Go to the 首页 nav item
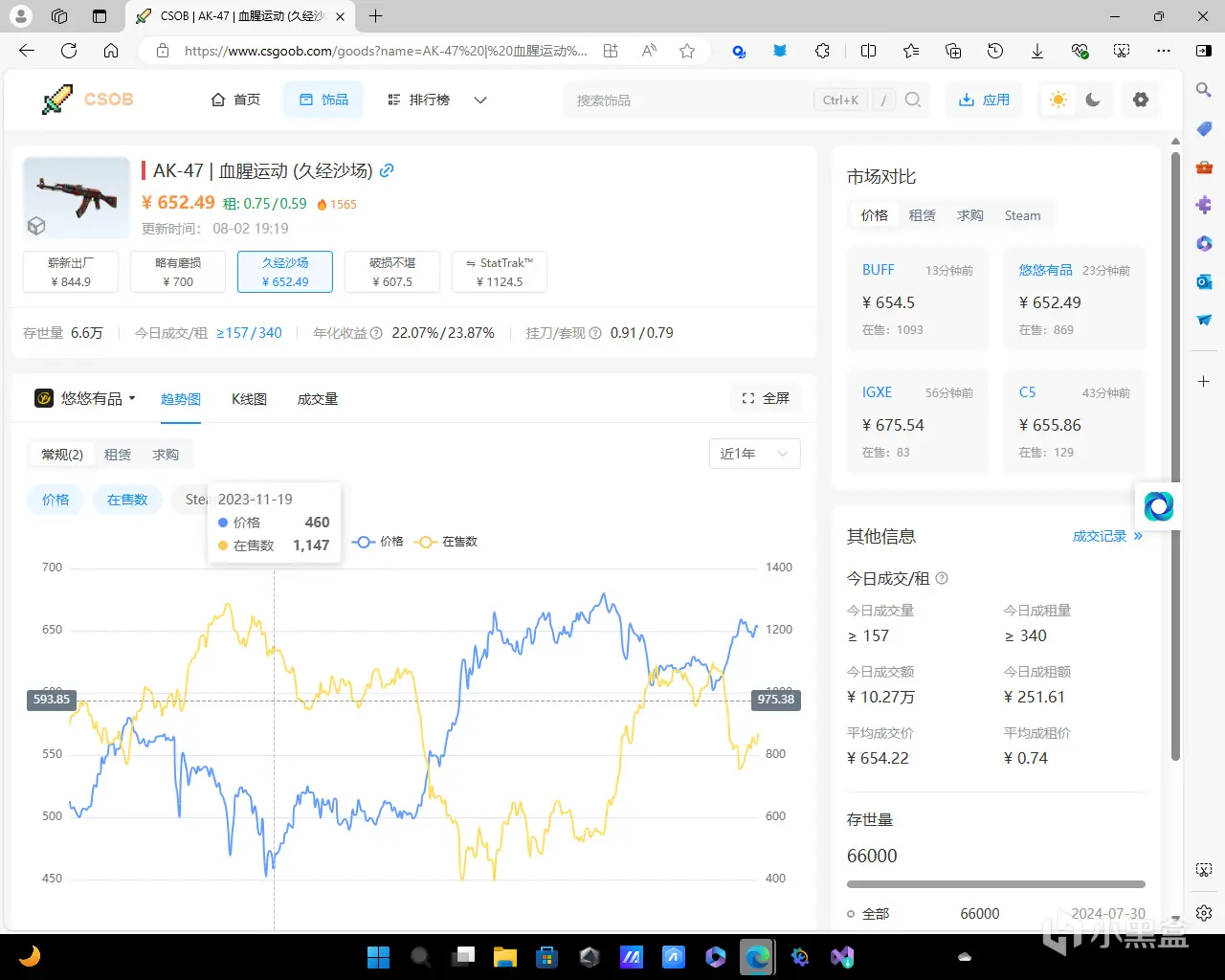The width and height of the screenshot is (1225, 980). click(235, 100)
